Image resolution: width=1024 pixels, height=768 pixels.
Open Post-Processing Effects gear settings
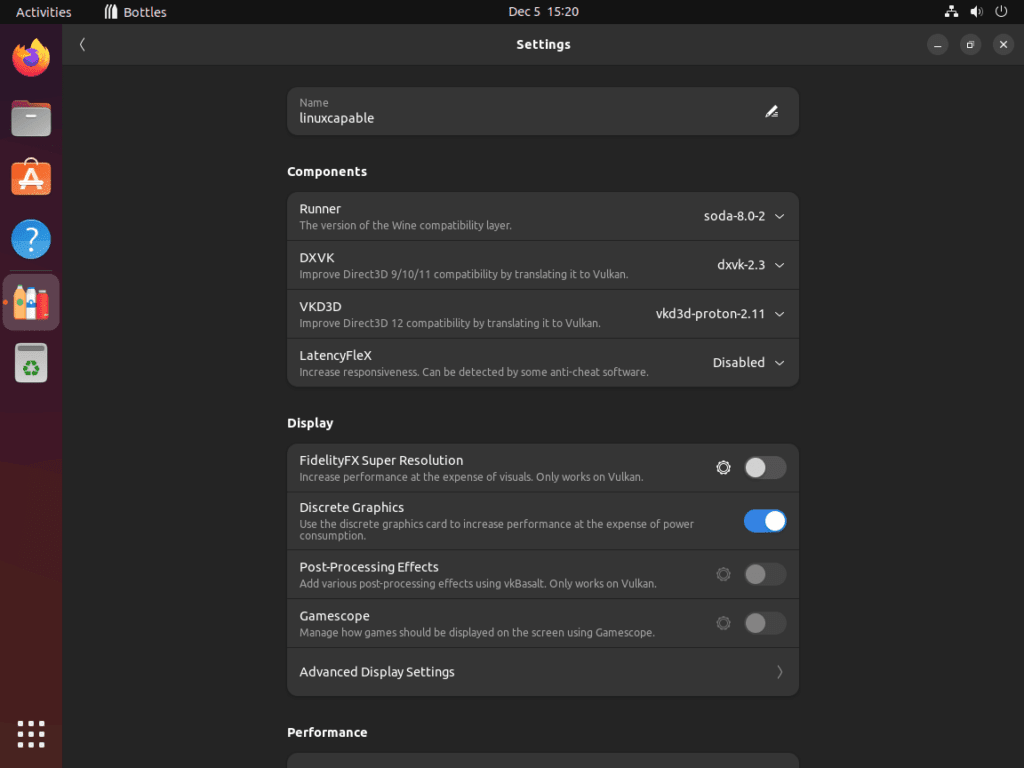click(723, 574)
